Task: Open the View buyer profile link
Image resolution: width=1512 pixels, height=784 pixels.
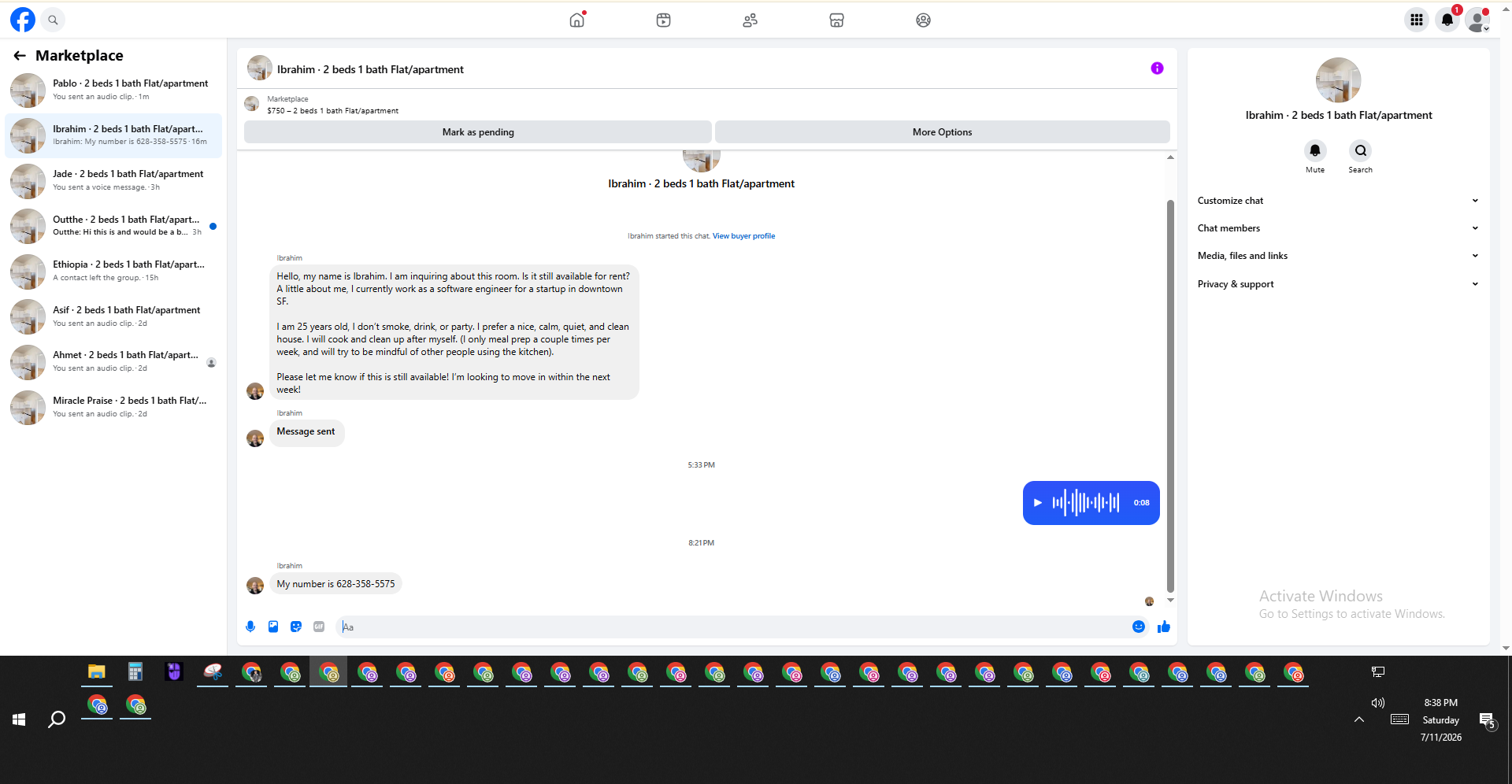Action: point(743,236)
